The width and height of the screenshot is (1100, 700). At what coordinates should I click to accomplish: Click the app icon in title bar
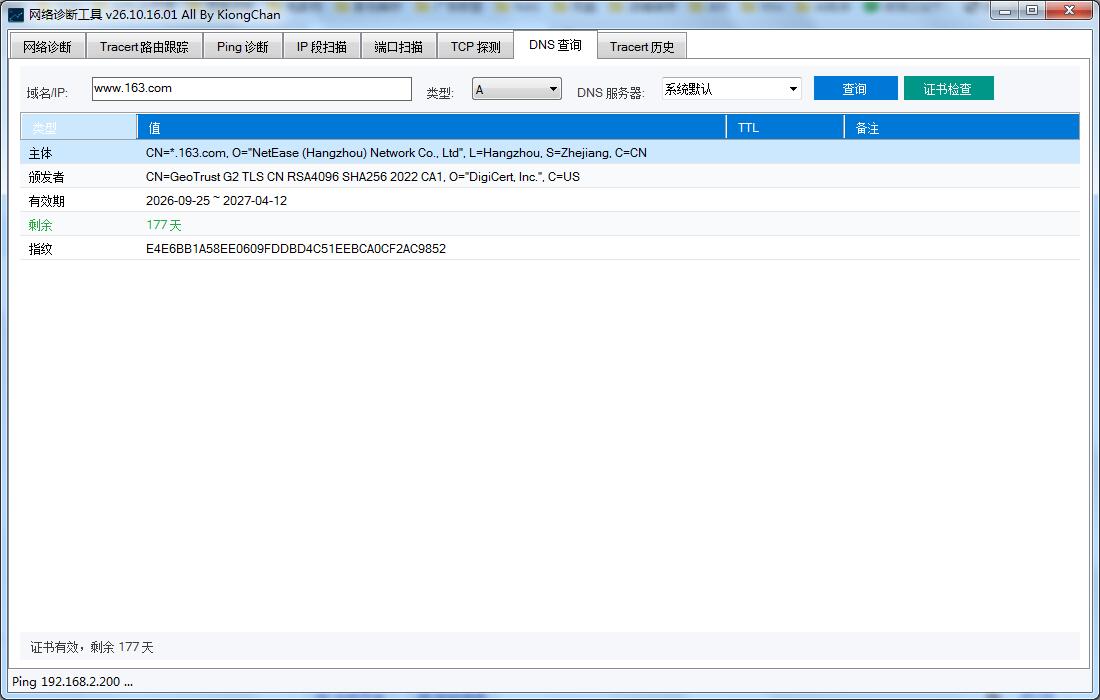pos(15,14)
